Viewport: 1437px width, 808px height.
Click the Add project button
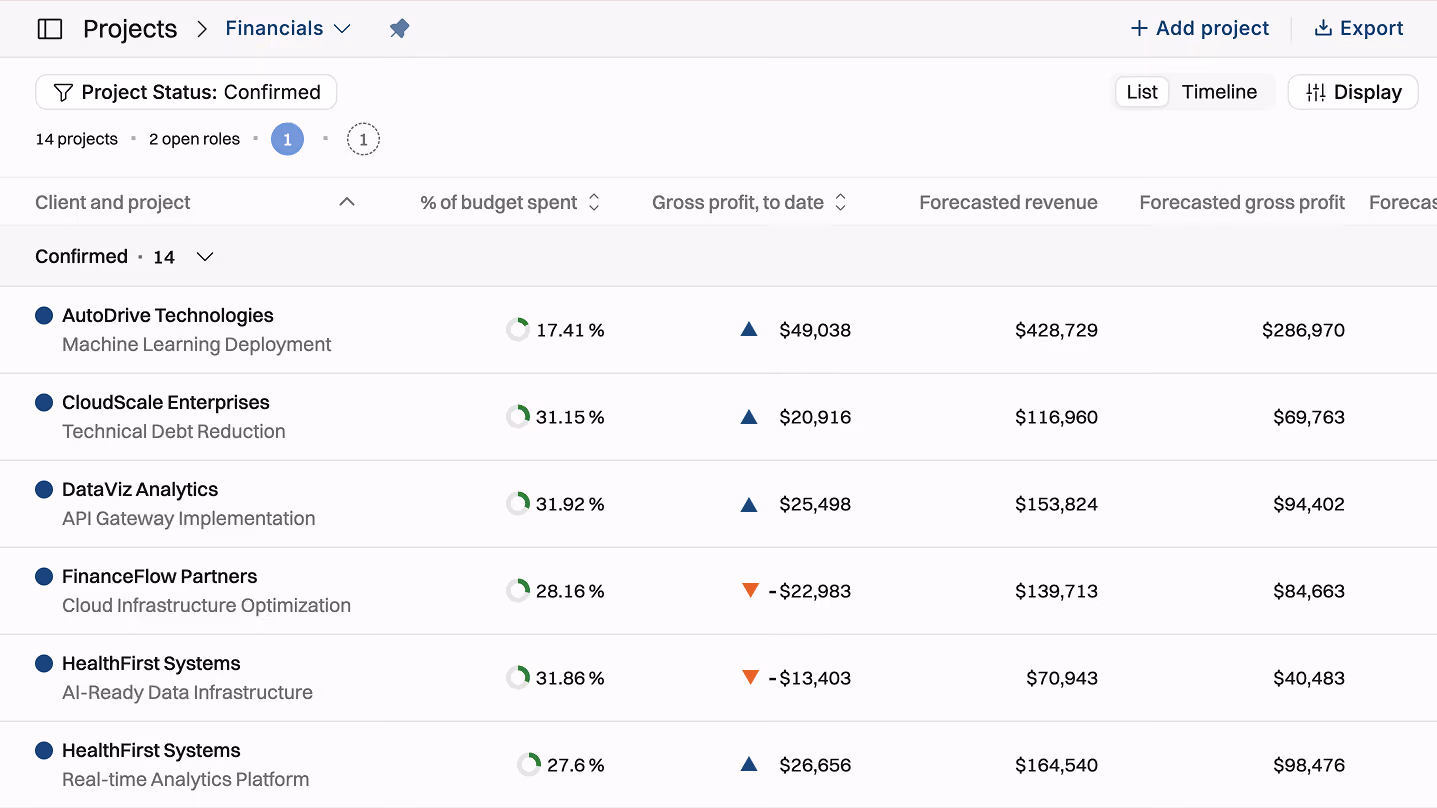pos(1199,29)
